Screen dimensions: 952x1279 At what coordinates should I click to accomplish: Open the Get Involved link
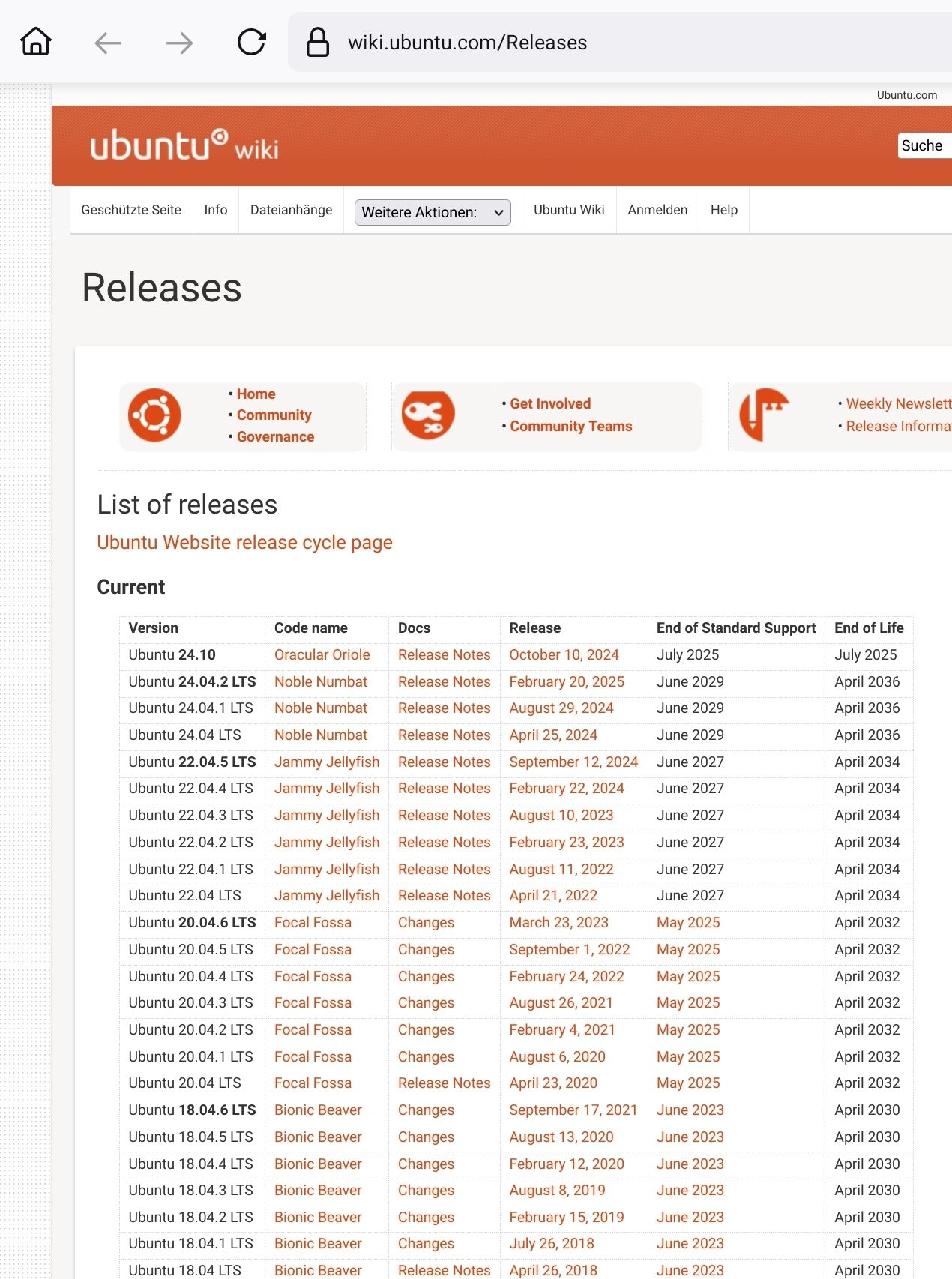click(x=550, y=403)
